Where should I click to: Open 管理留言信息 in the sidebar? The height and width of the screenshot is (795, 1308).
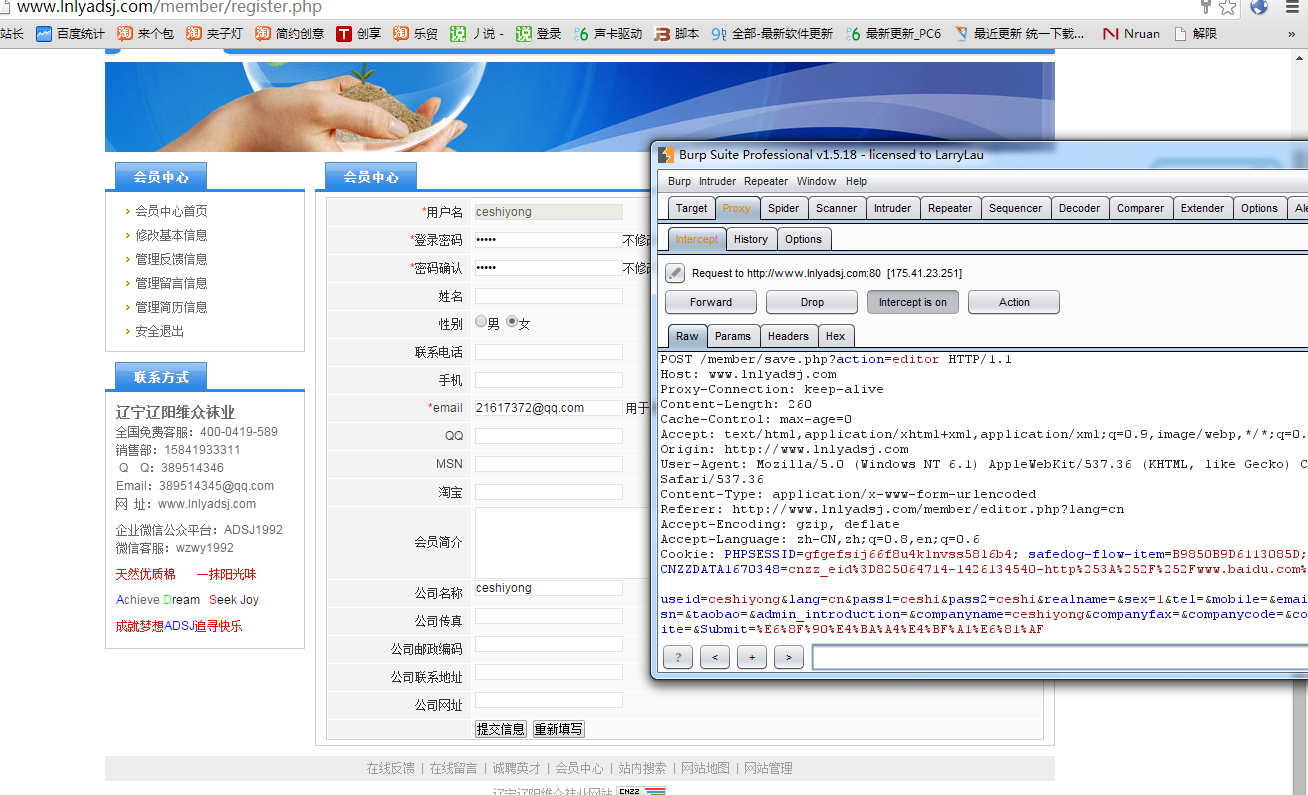(x=171, y=283)
